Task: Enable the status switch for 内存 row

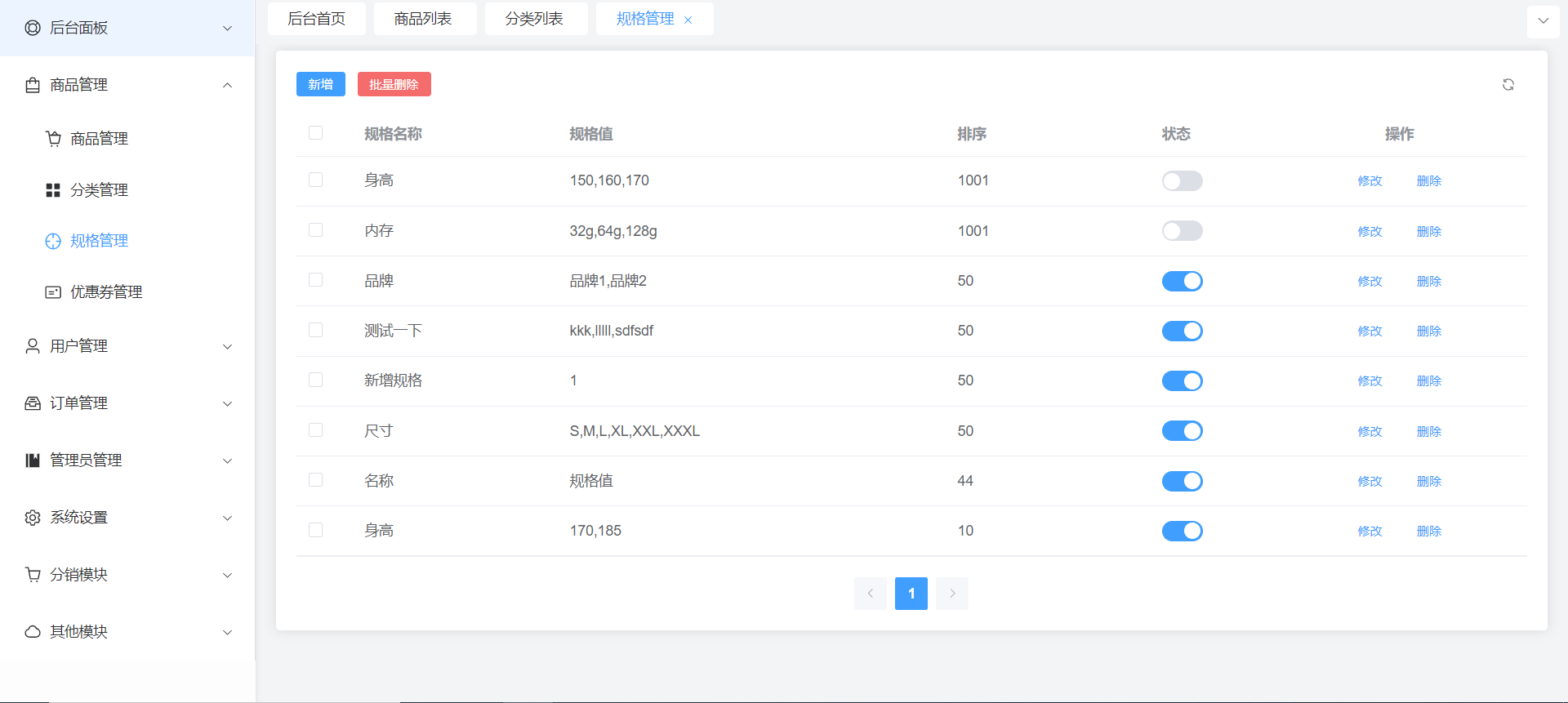Action: [x=1183, y=231]
